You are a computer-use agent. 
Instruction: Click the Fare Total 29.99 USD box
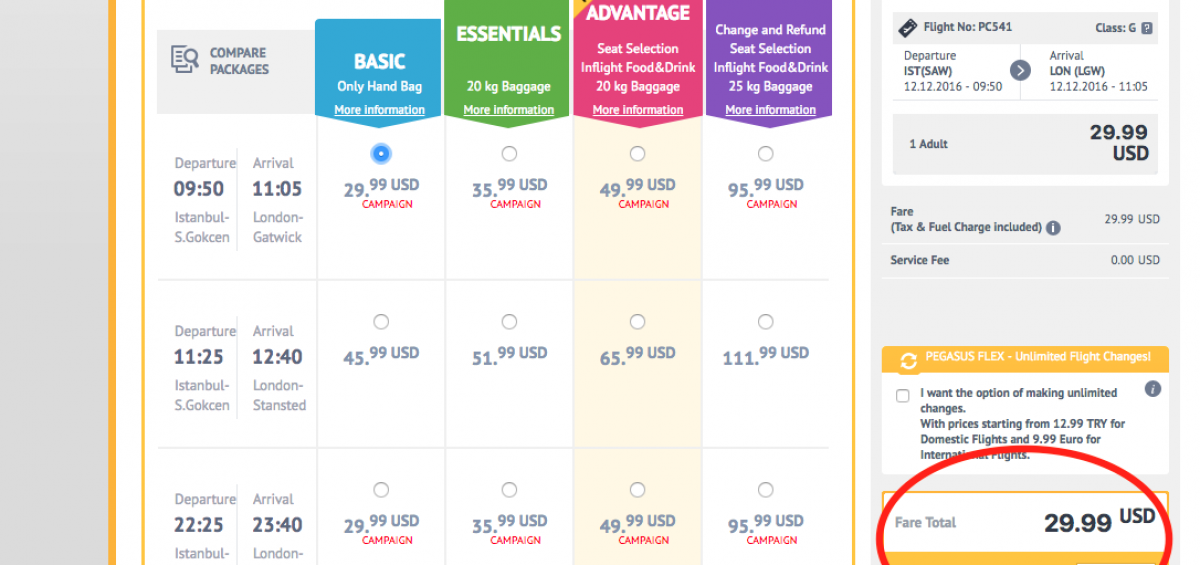[x=1024, y=522]
